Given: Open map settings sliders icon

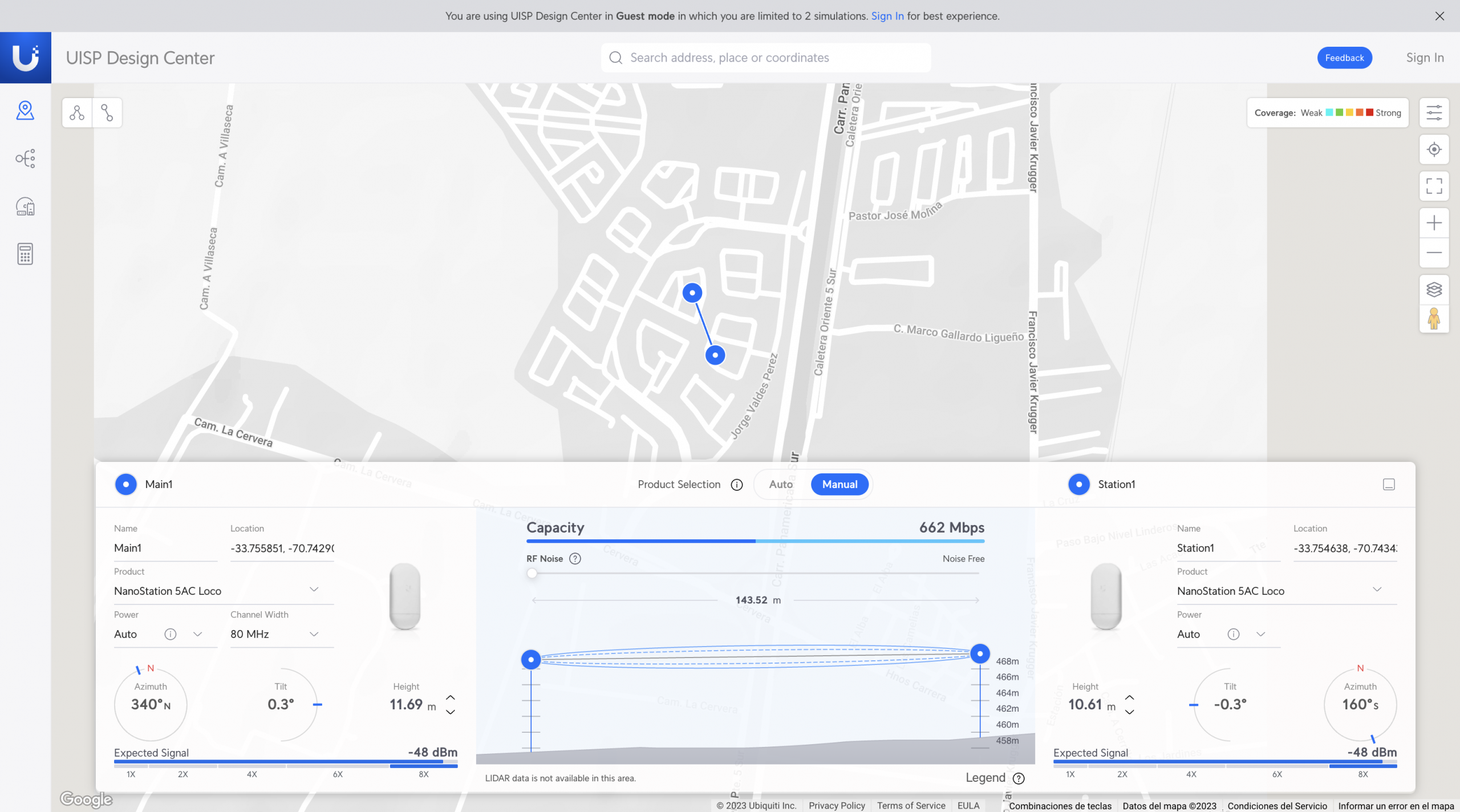Looking at the screenshot, I should (1434, 113).
